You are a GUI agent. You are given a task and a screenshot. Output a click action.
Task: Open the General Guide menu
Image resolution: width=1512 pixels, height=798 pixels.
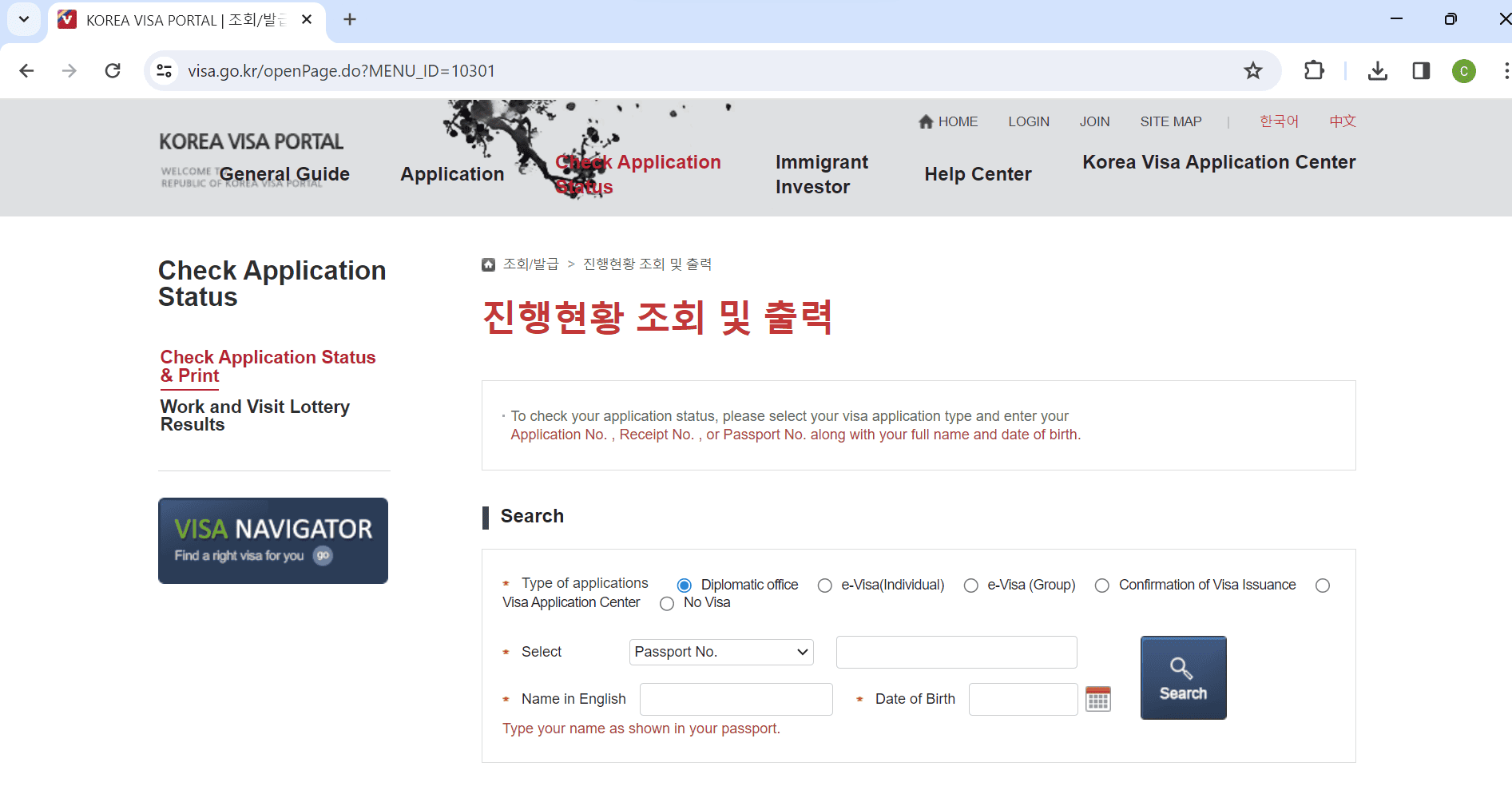[284, 174]
